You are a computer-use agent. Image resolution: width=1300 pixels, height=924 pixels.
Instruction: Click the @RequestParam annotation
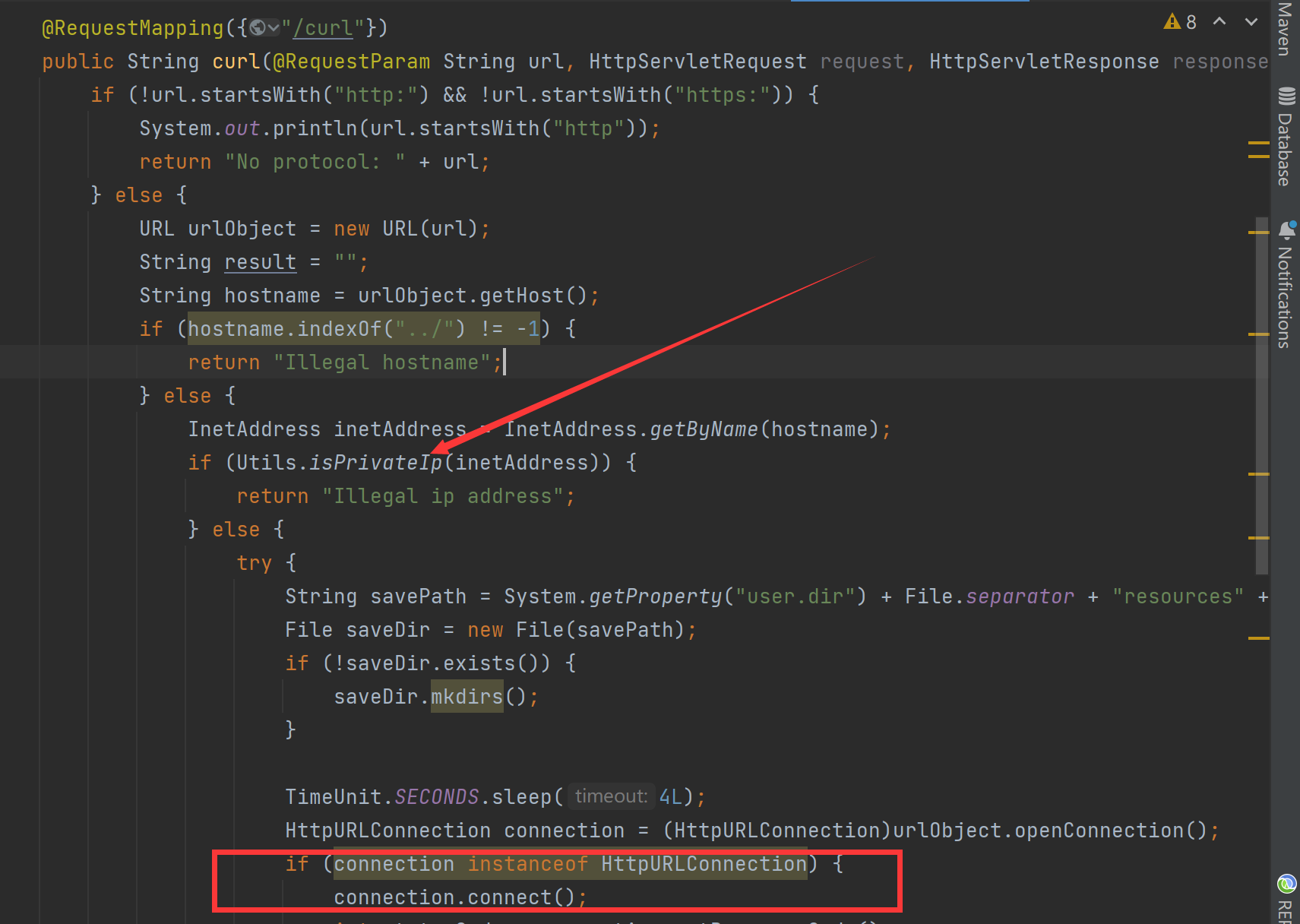tap(351, 62)
